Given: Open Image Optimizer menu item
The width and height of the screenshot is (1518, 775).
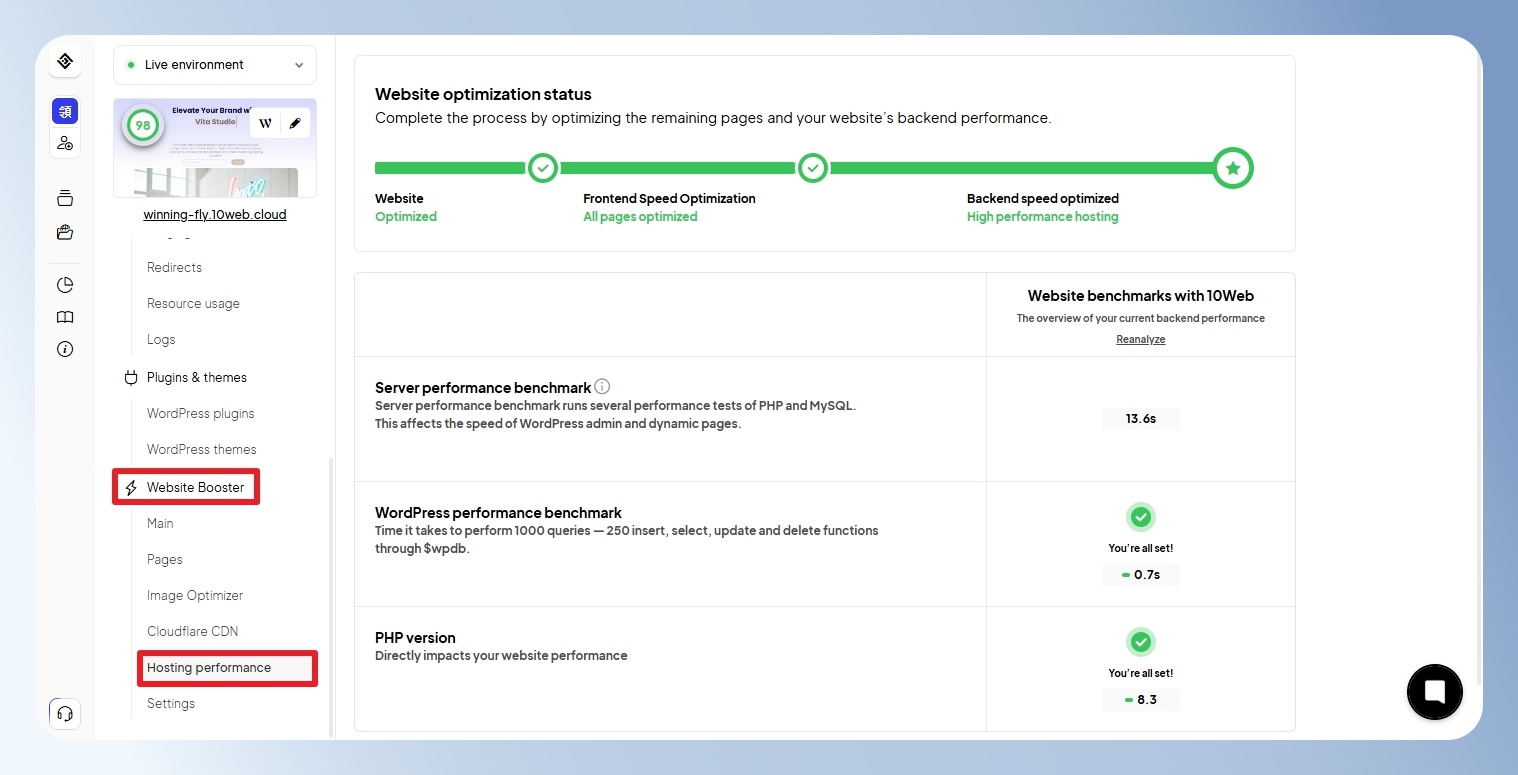Looking at the screenshot, I should coord(195,595).
